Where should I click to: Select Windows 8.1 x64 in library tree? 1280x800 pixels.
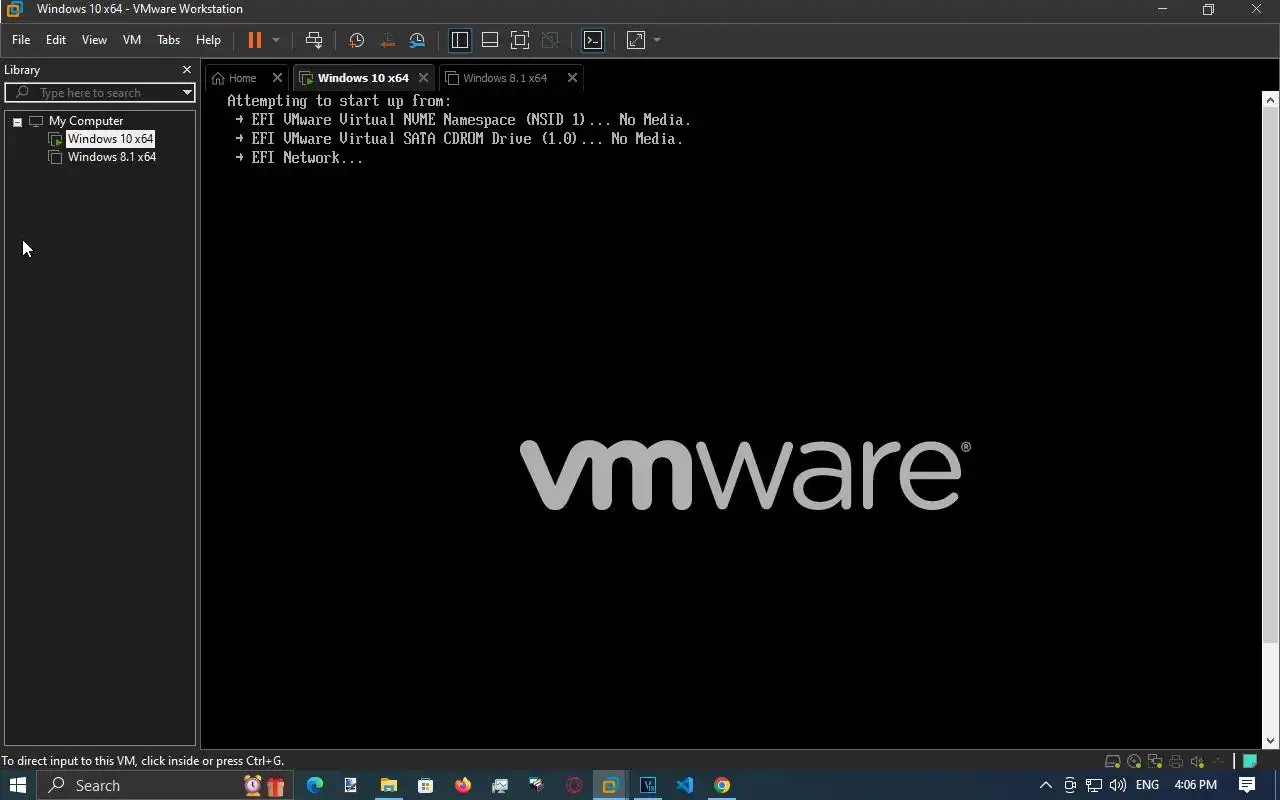coord(111,157)
